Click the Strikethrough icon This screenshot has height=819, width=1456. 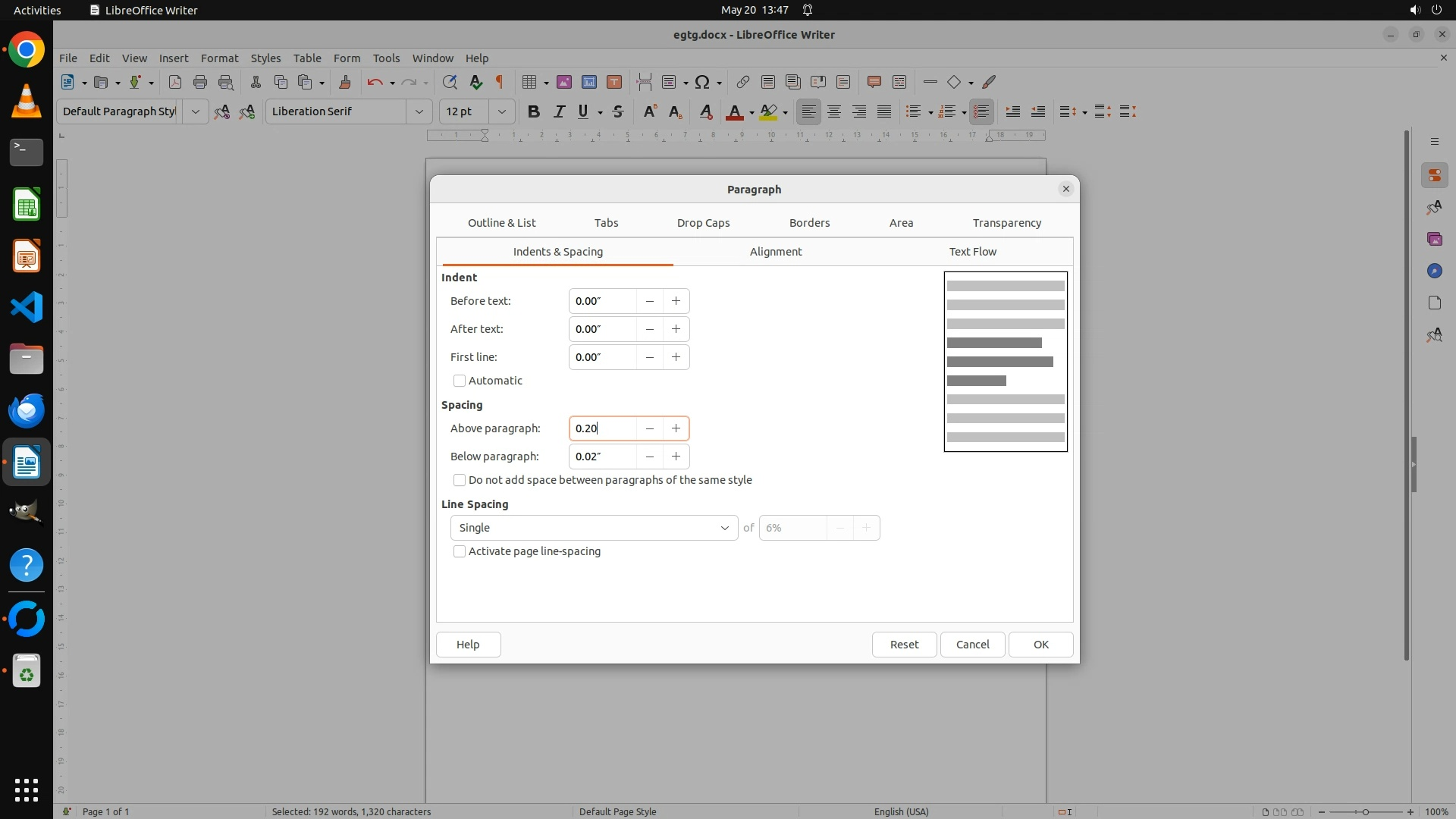pos(618,111)
